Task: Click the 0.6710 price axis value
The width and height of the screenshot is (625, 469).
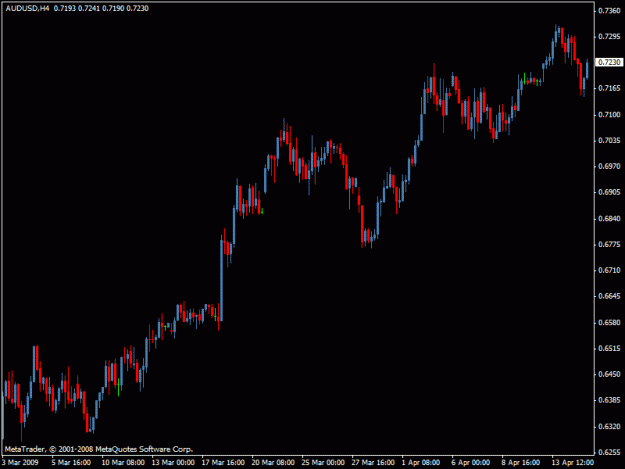Action: click(609, 271)
